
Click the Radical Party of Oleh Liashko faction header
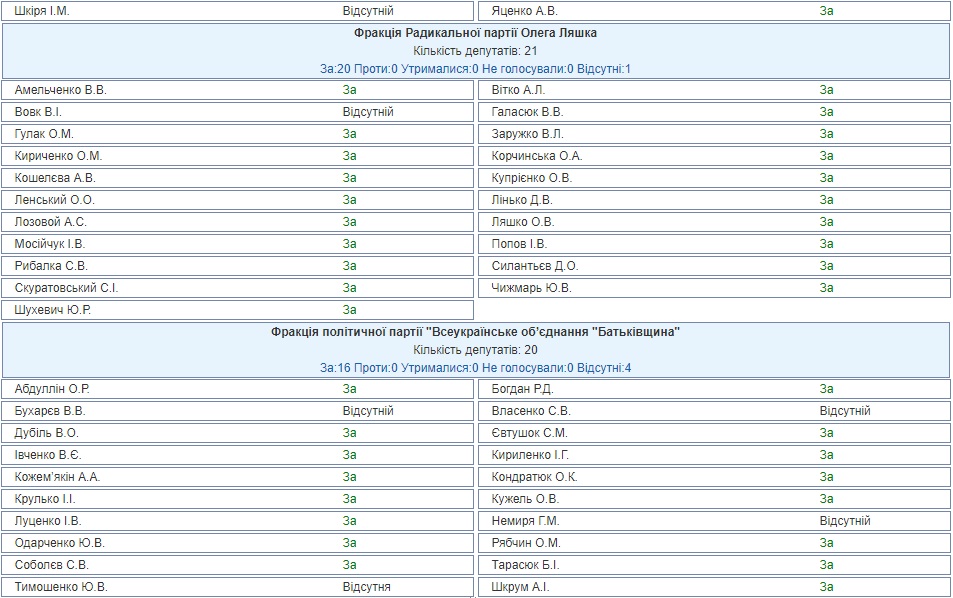(475, 33)
